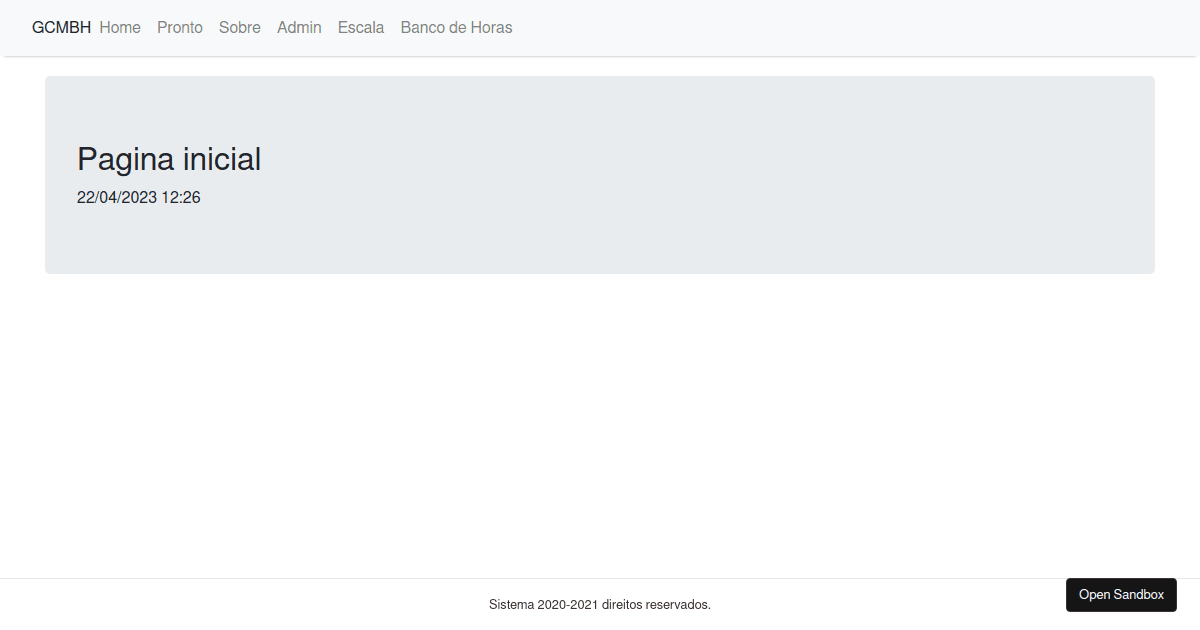Image resolution: width=1200 pixels, height=630 pixels.
Task: Open Sobre from the navigation bar
Action: tap(239, 27)
